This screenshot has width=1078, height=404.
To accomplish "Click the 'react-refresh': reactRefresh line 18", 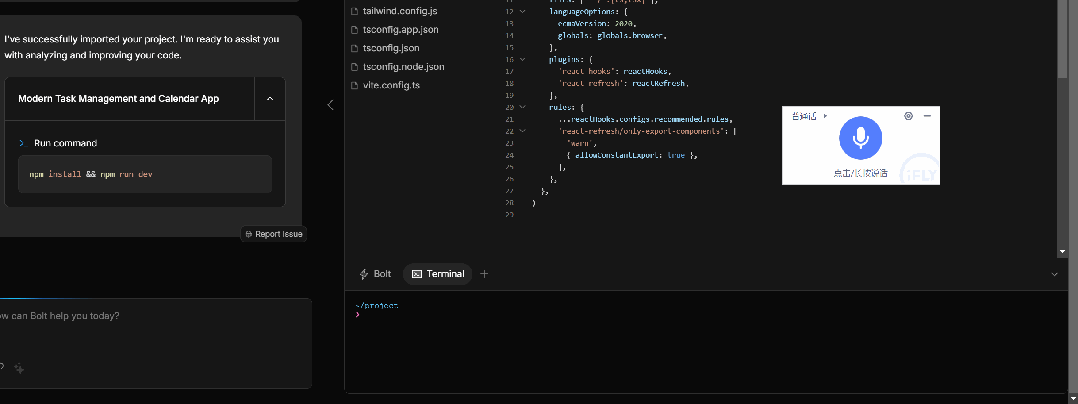I will pyautogui.click(x=624, y=83).
